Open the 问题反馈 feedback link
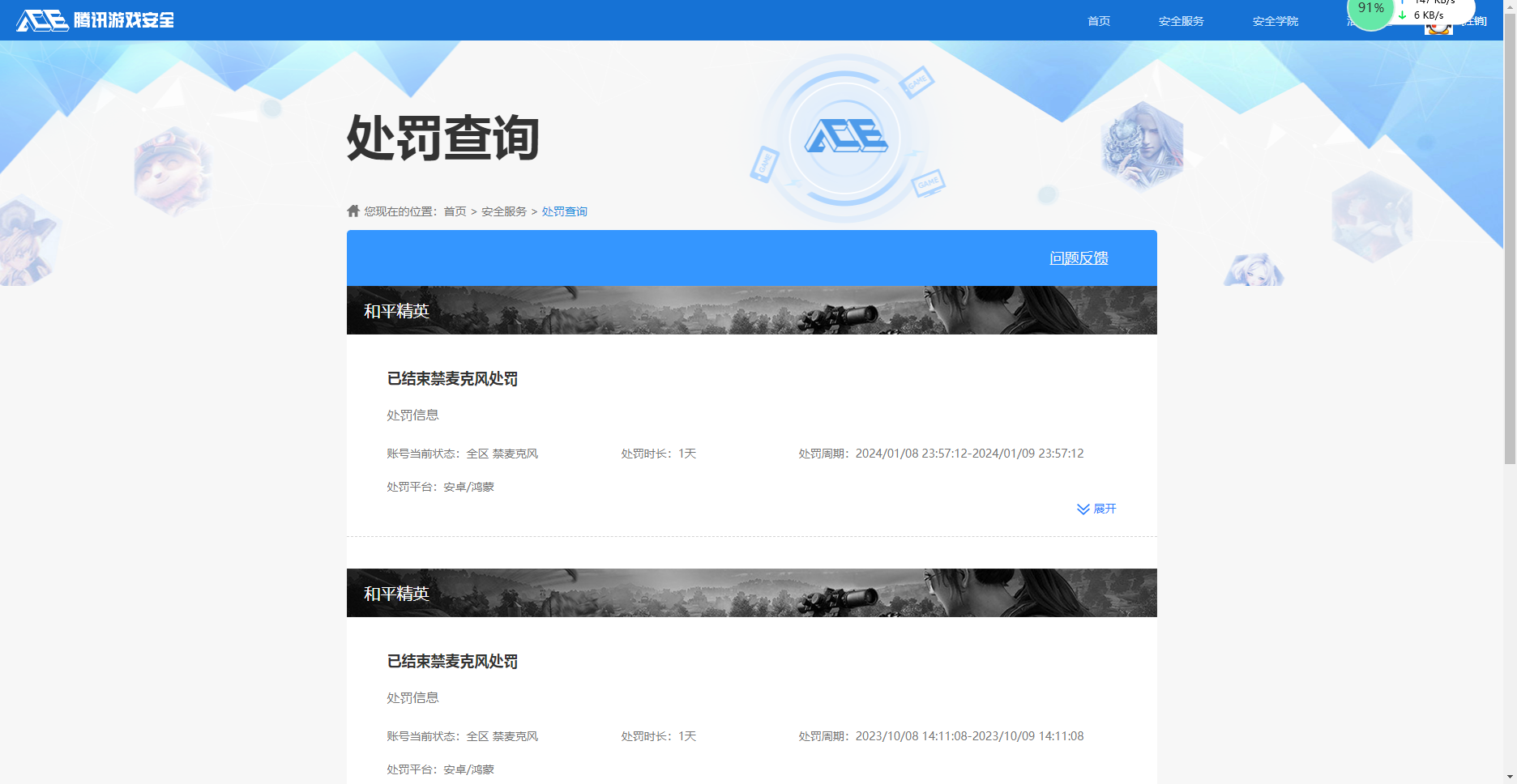This screenshot has width=1517, height=784. [x=1079, y=258]
